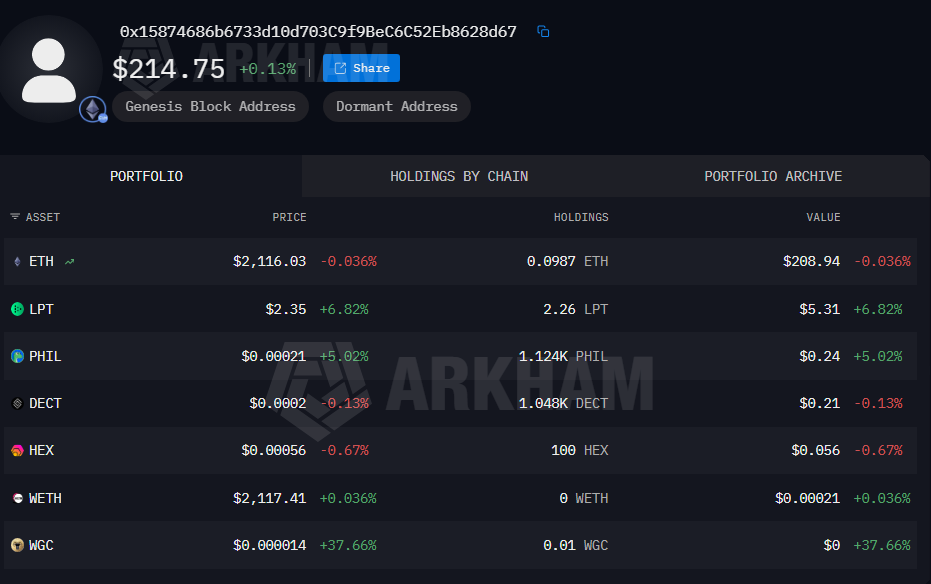931x584 pixels.
Task: Sort by the VALUE column header
Action: (x=823, y=217)
